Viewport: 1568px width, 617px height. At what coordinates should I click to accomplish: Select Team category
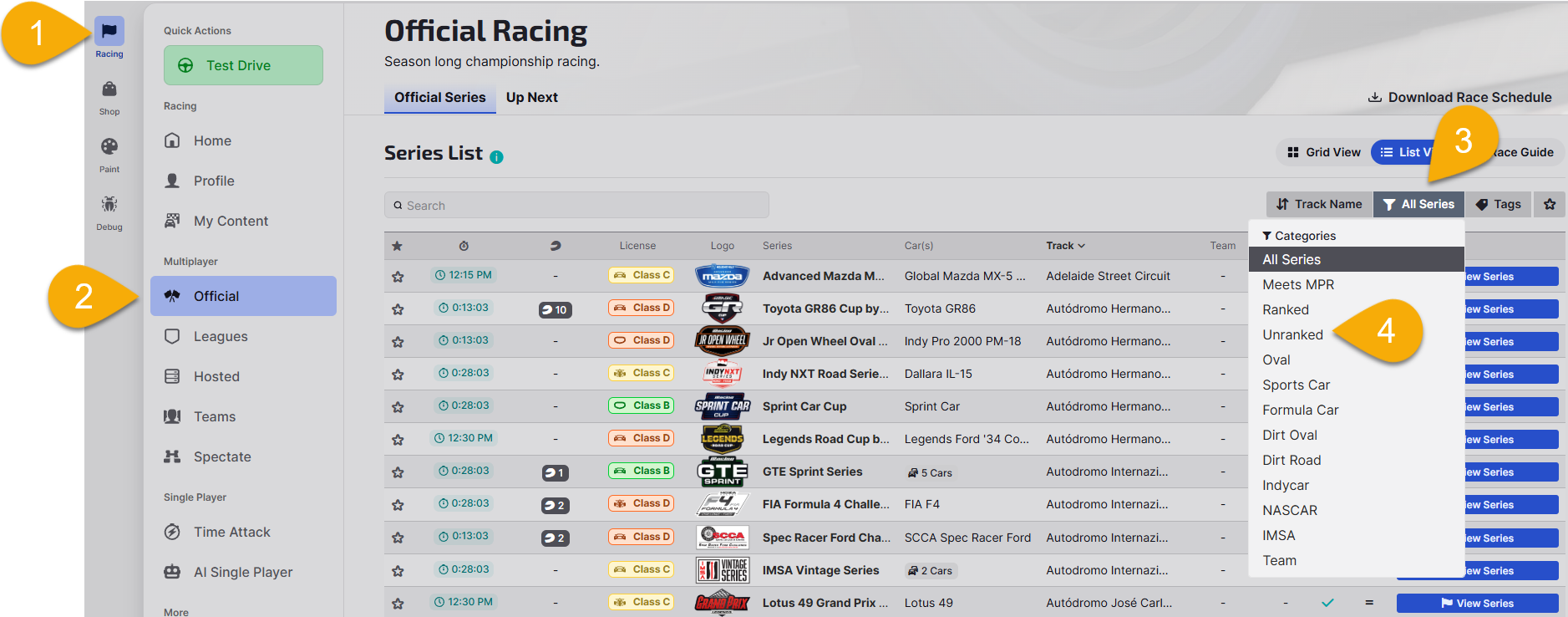(1357, 560)
